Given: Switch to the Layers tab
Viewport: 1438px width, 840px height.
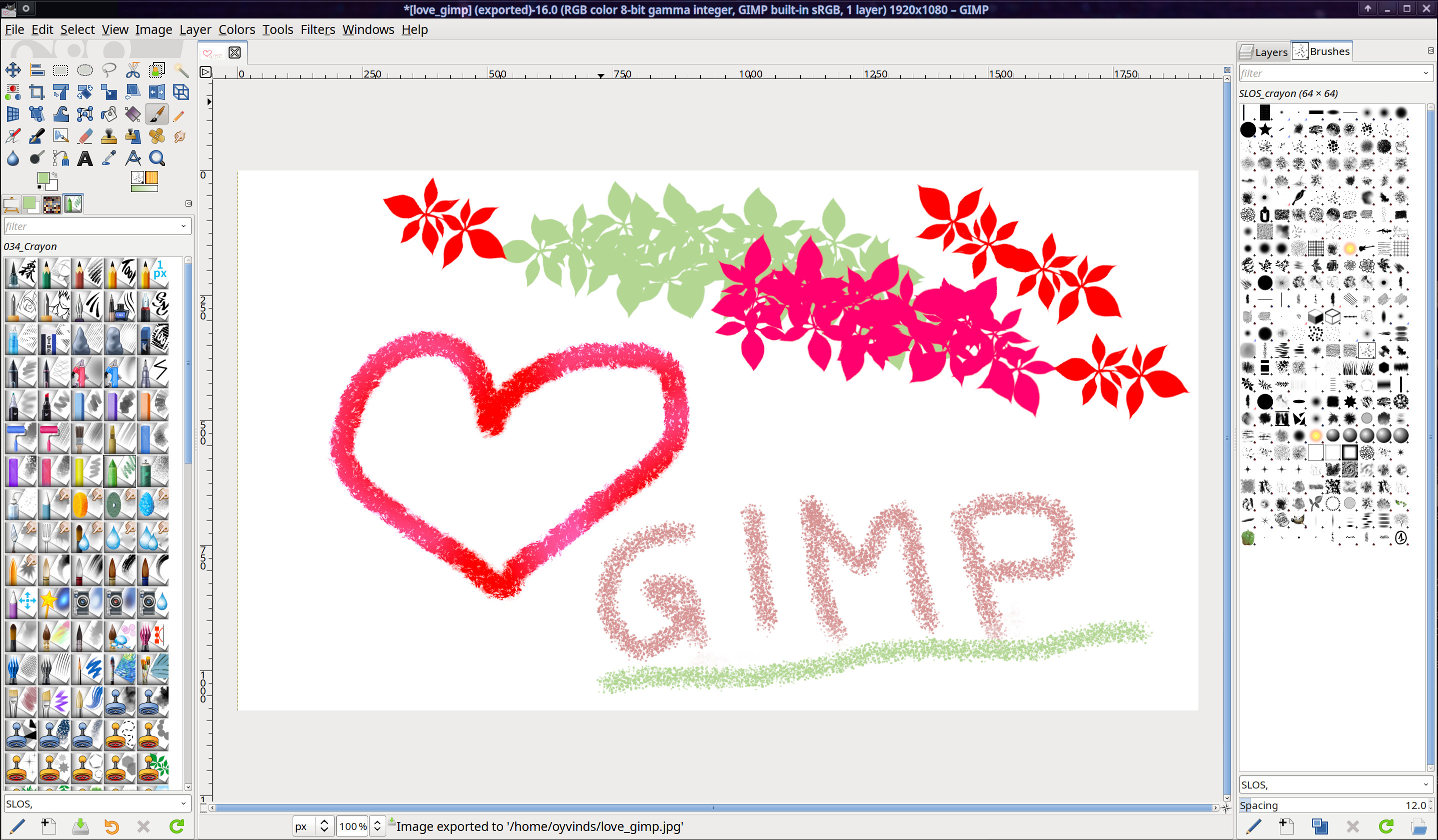Looking at the screenshot, I should pyautogui.click(x=1265, y=51).
